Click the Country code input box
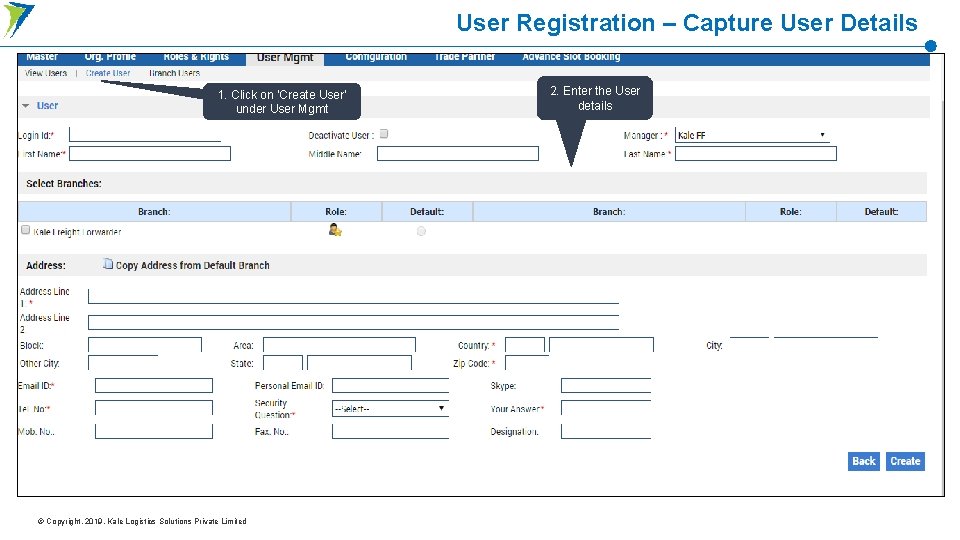 [525, 345]
